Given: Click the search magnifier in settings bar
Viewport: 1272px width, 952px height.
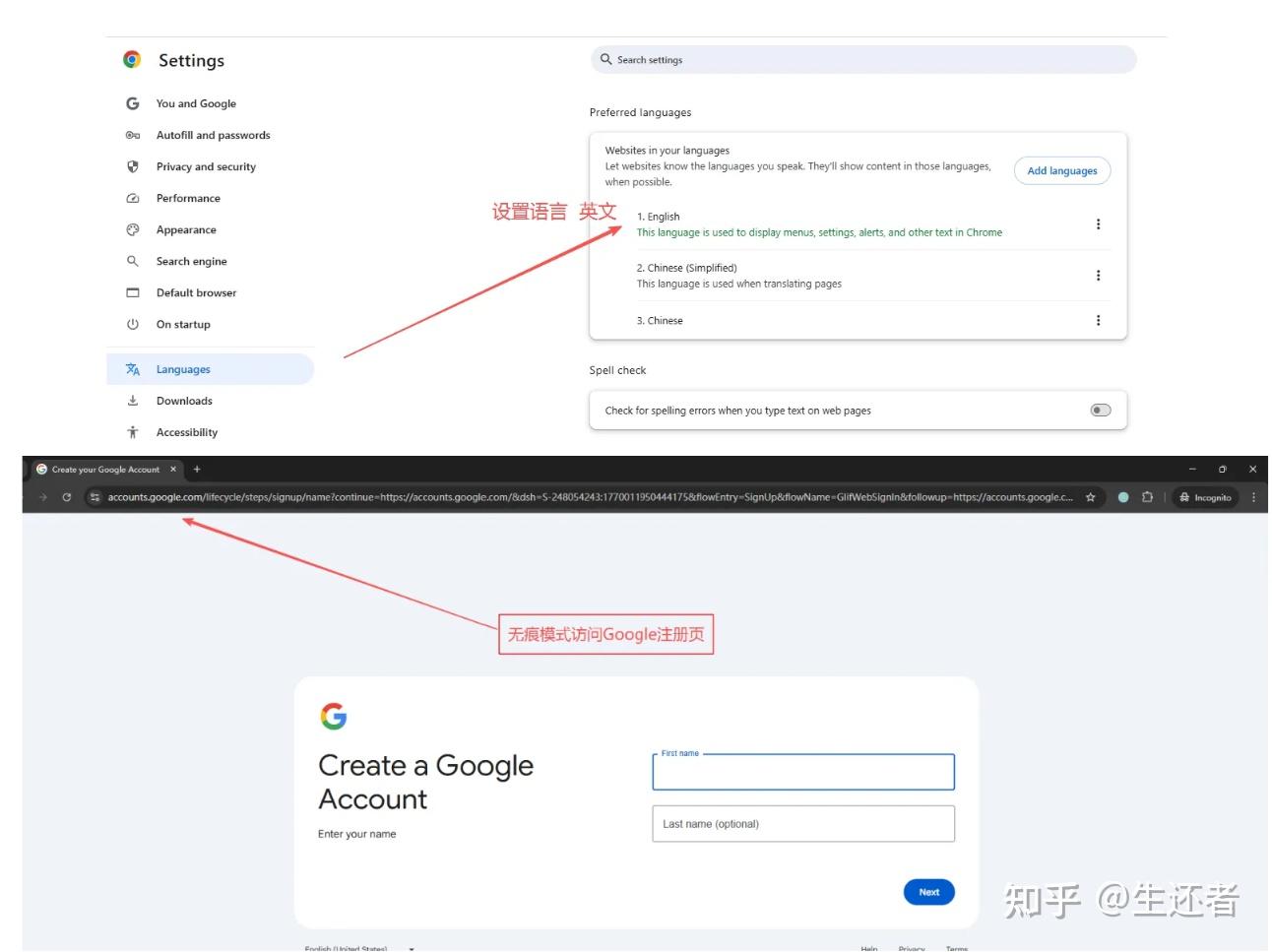Looking at the screenshot, I should tap(606, 59).
